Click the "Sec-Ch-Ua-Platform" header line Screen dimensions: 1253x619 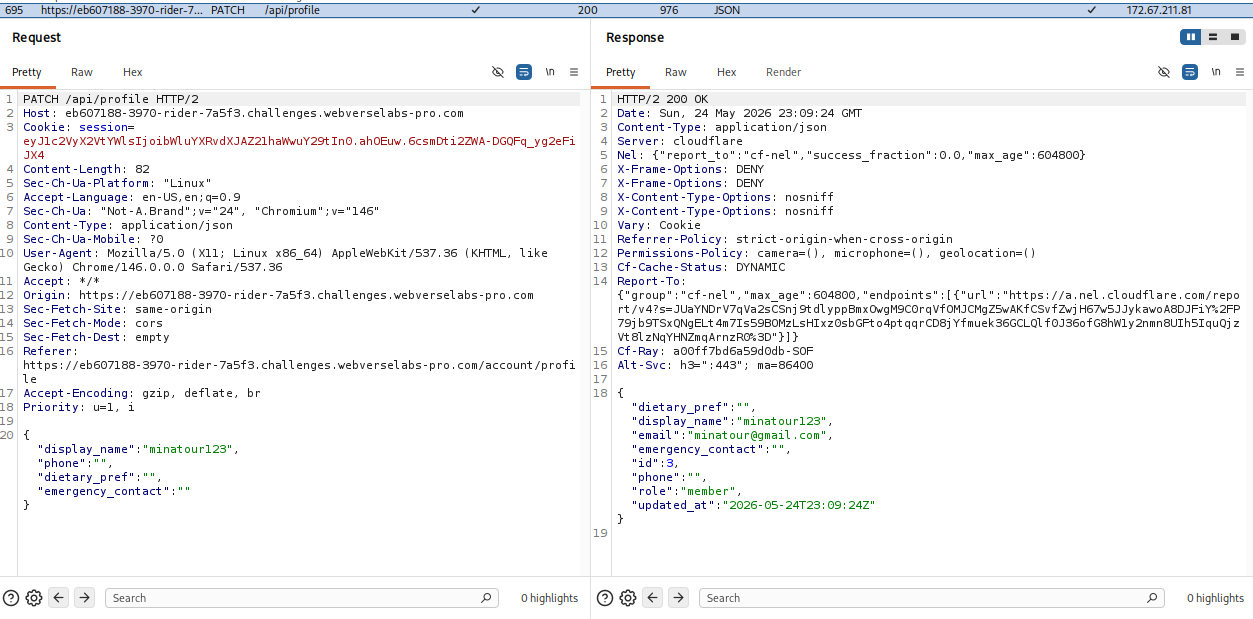117,183
